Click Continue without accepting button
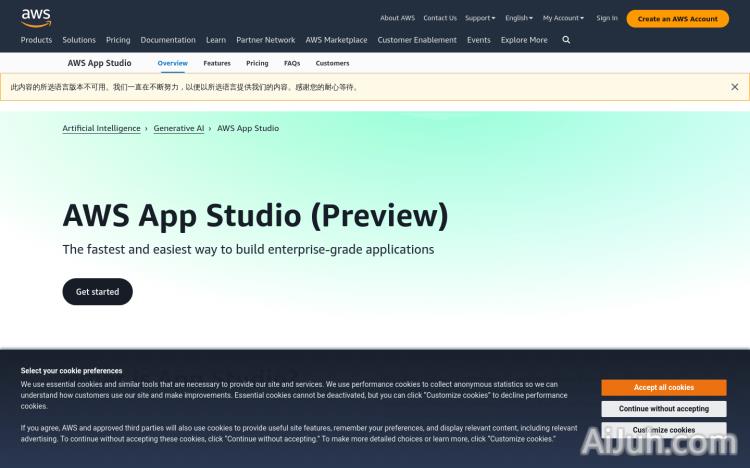This screenshot has width=750, height=468. (663, 409)
